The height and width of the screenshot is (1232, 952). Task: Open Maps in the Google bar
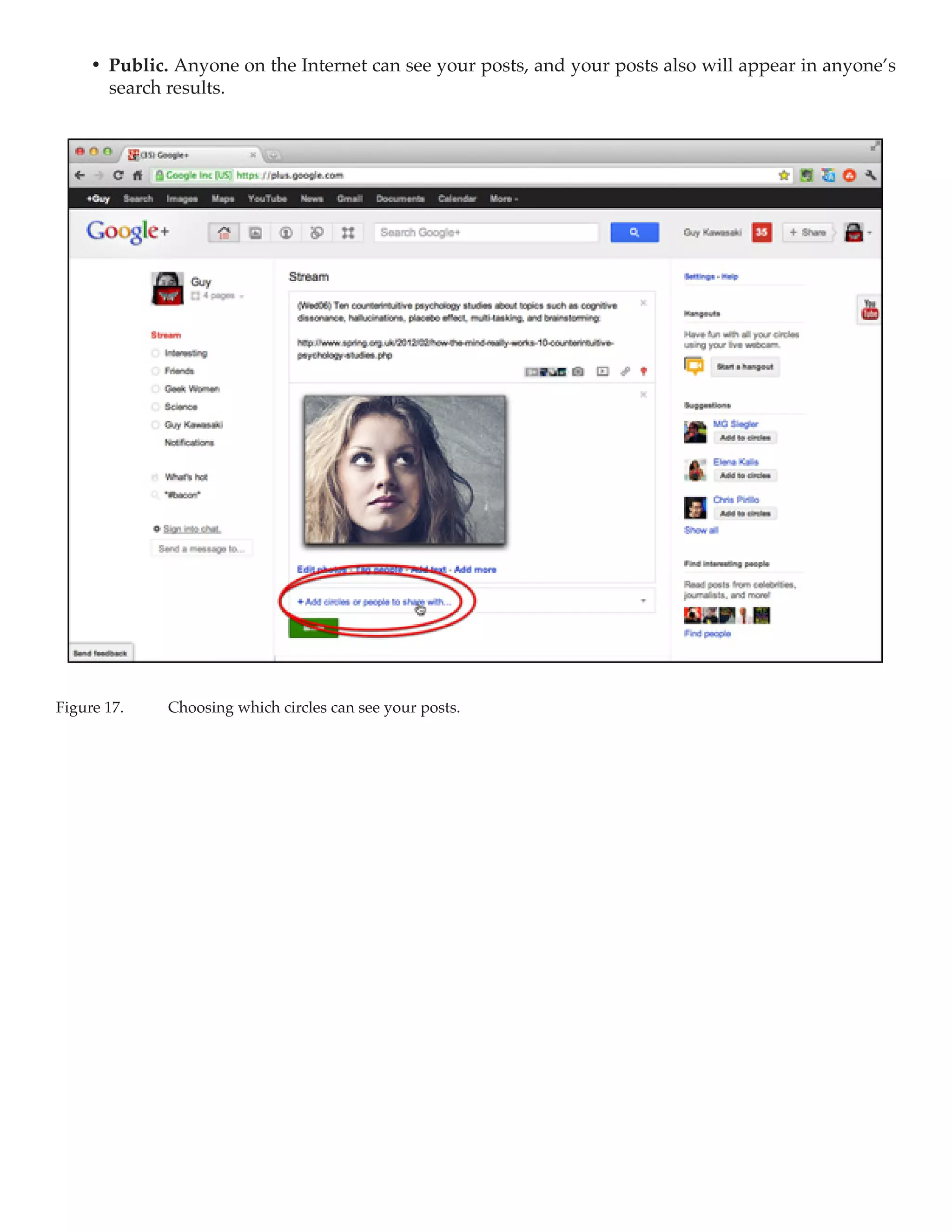click(223, 199)
